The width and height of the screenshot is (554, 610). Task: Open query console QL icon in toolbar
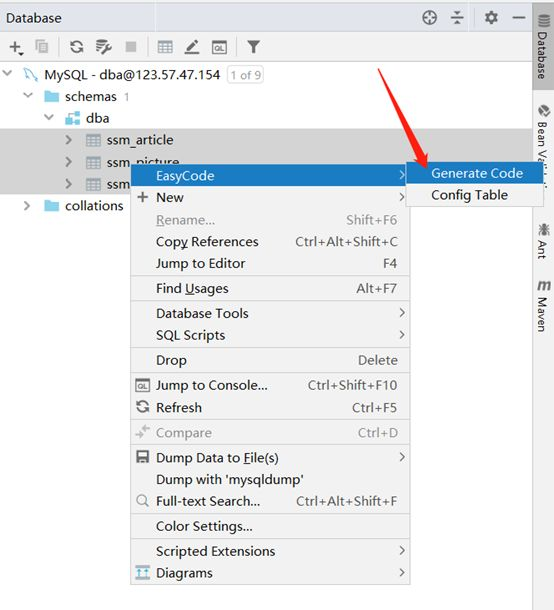click(219, 47)
